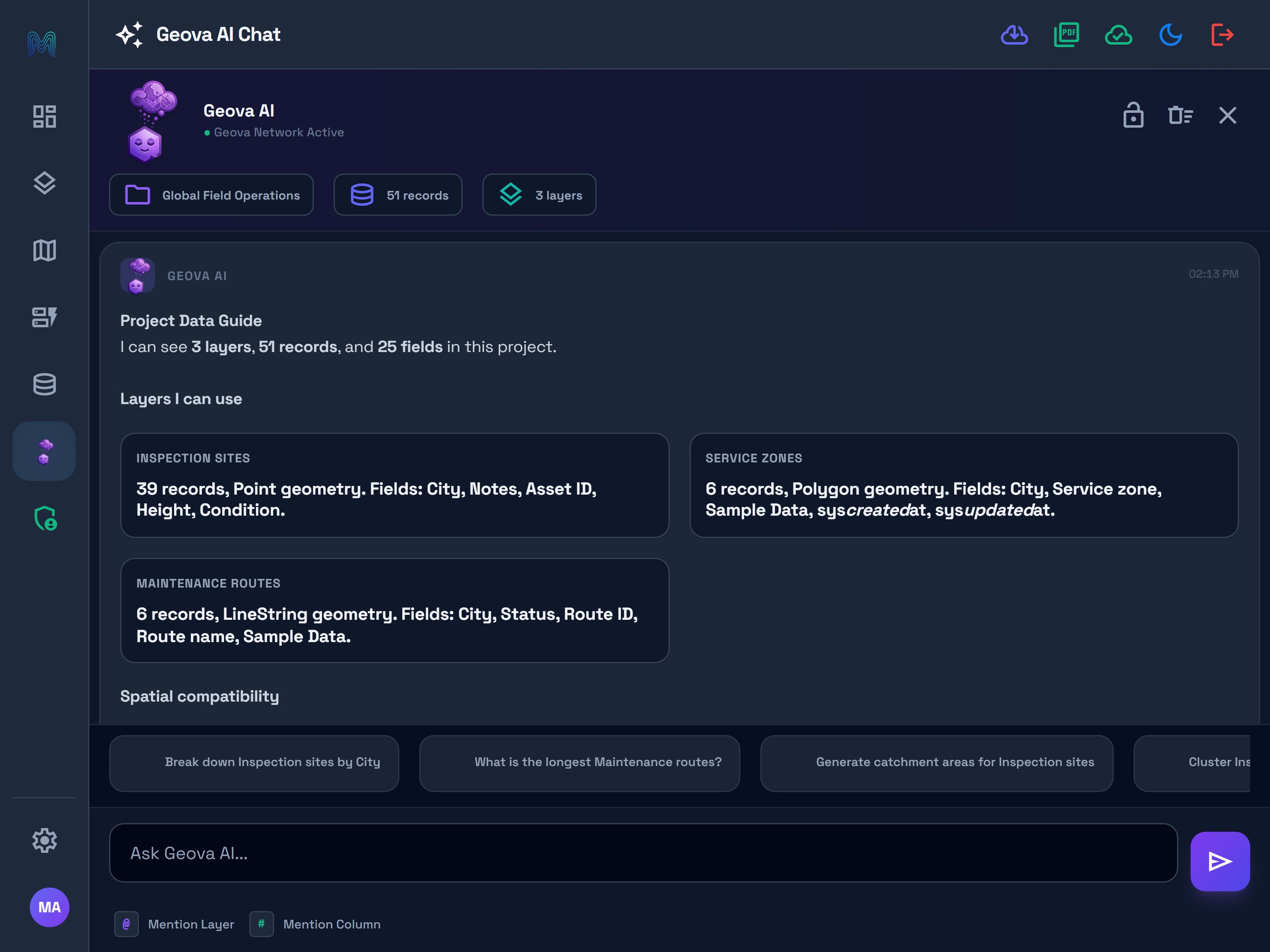Viewport: 1270px width, 952px height.
Task: Click 'Geova Network Active' status text
Action: tap(279, 133)
